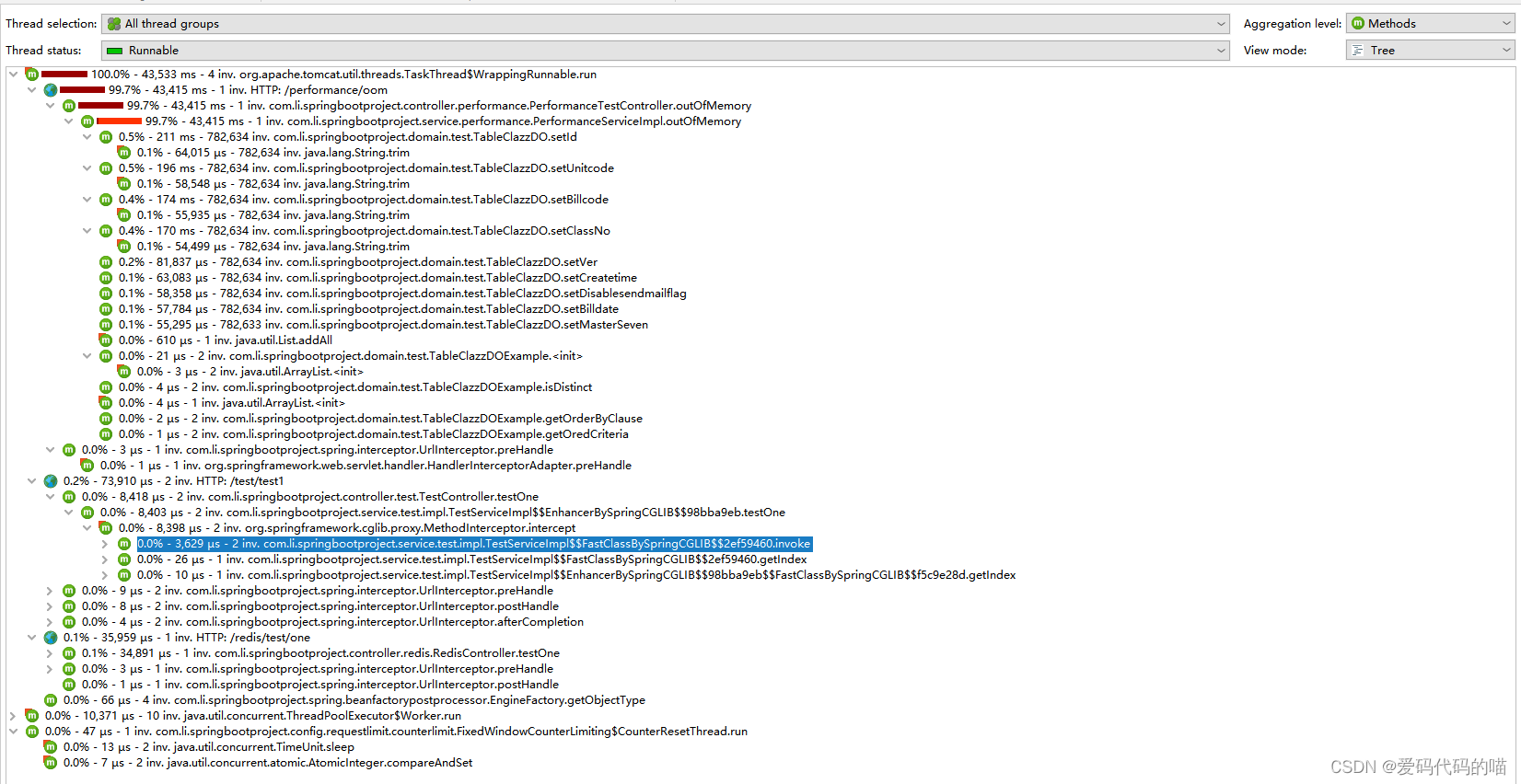Collapse the TableClazzDO.setBillcode node
This screenshot has width=1521, height=784.
pos(87,200)
